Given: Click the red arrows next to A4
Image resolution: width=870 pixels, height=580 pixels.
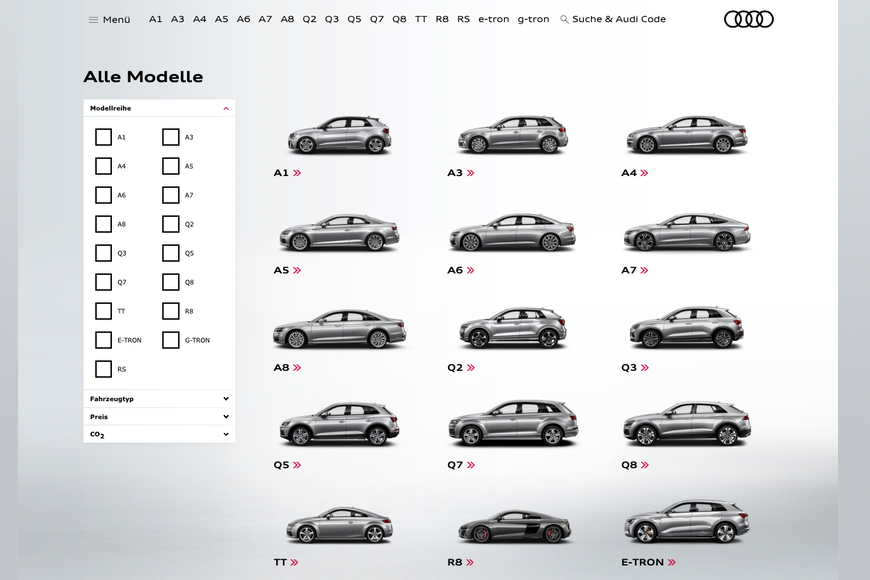Looking at the screenshot, I should click(644, 173).
